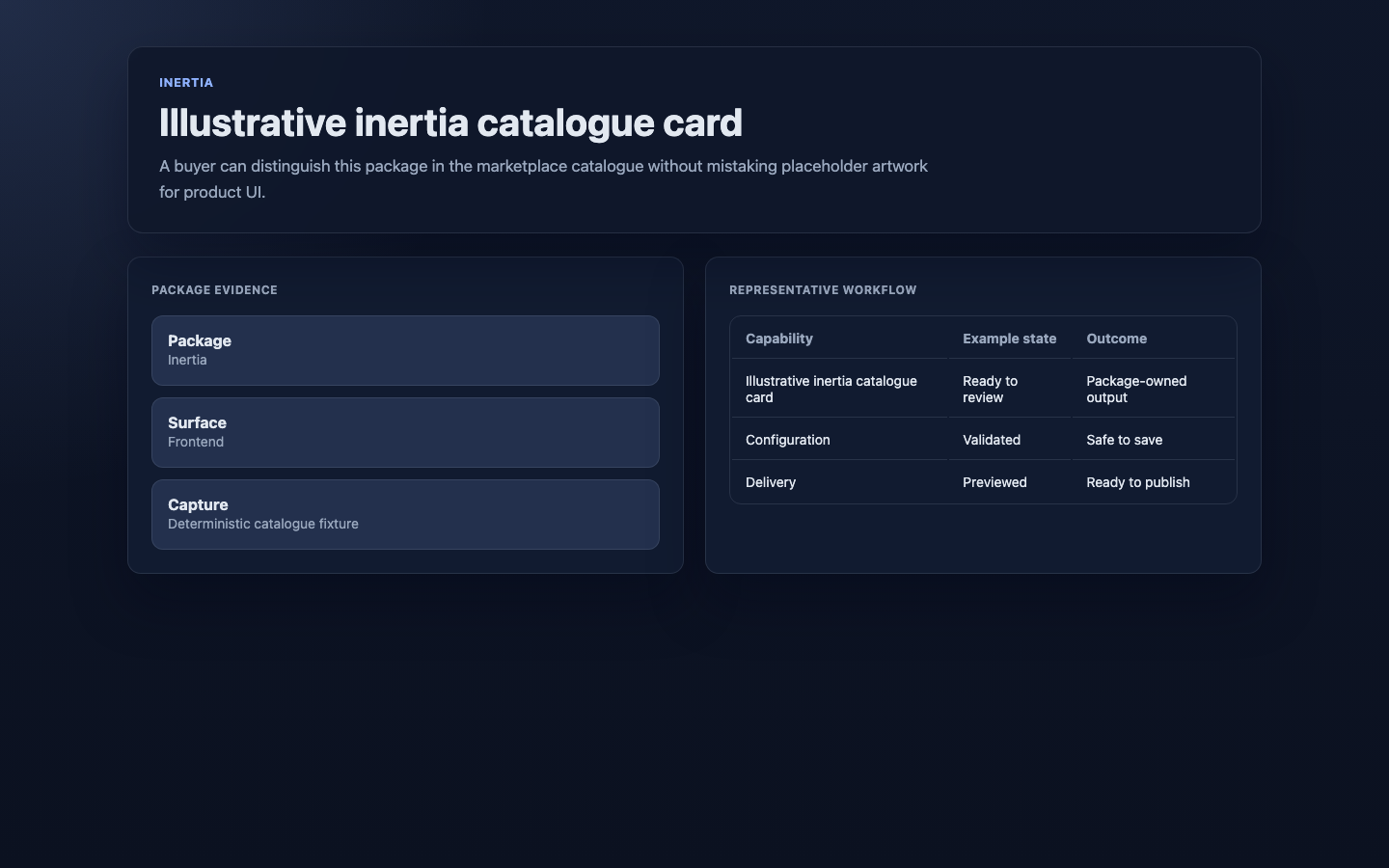Select the Surface Frontend card

tap(405, 432)
